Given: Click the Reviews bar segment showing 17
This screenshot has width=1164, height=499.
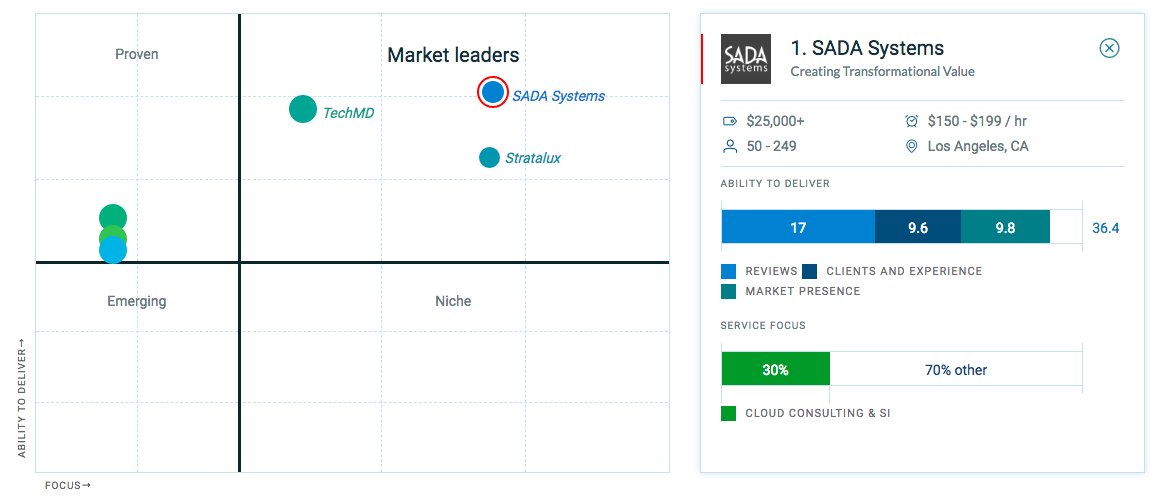Looking at the screenshot, I should 798,226.
